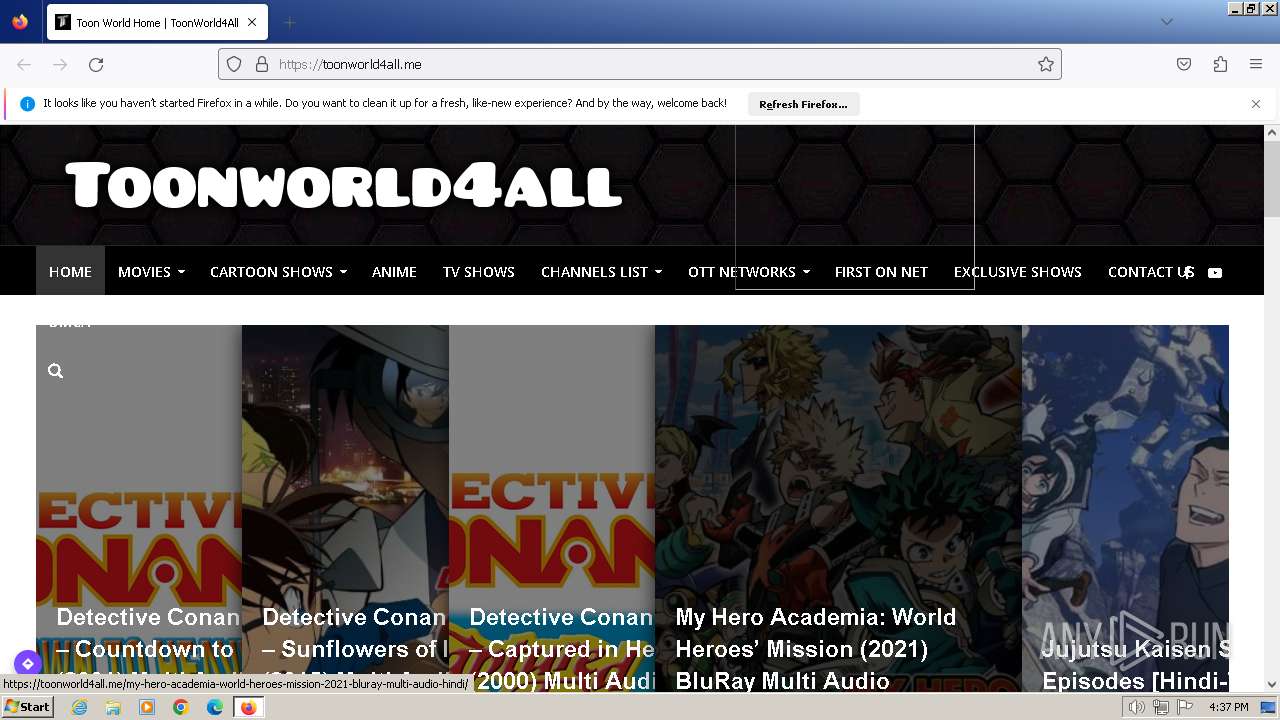Click the taskbar clock showing 4:37 PM

[1229, 707]
